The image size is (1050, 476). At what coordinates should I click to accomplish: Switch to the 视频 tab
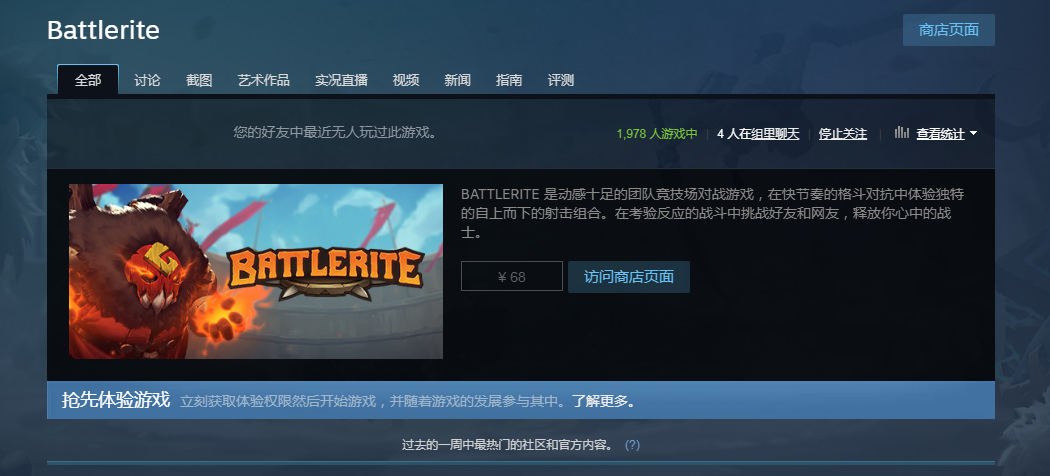(406, 80)
